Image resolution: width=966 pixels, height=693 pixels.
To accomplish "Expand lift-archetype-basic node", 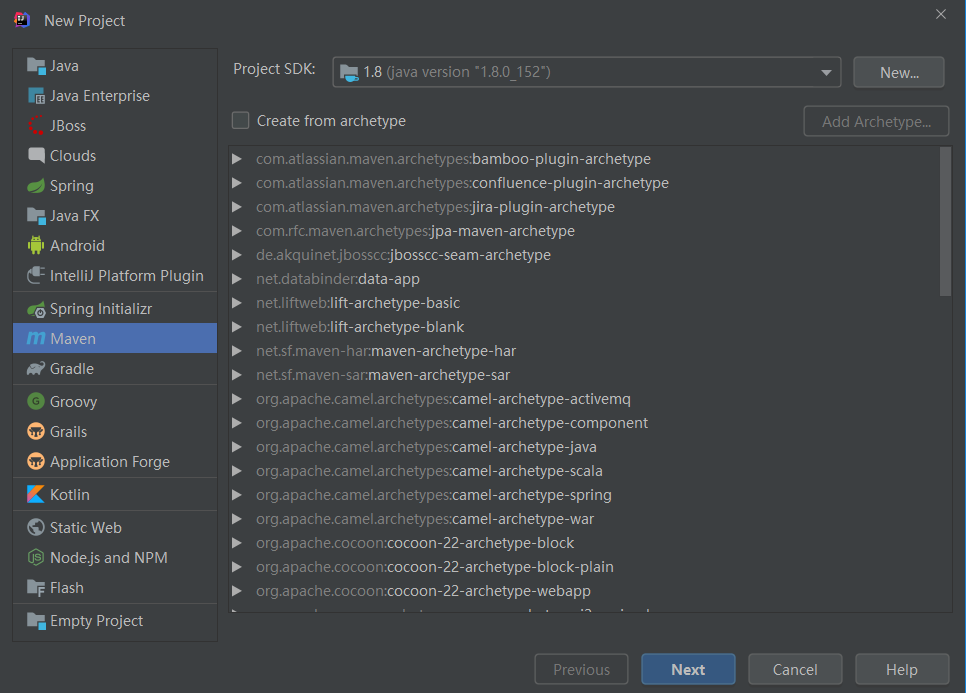I will pyautogui.click(x=237, y=303).
